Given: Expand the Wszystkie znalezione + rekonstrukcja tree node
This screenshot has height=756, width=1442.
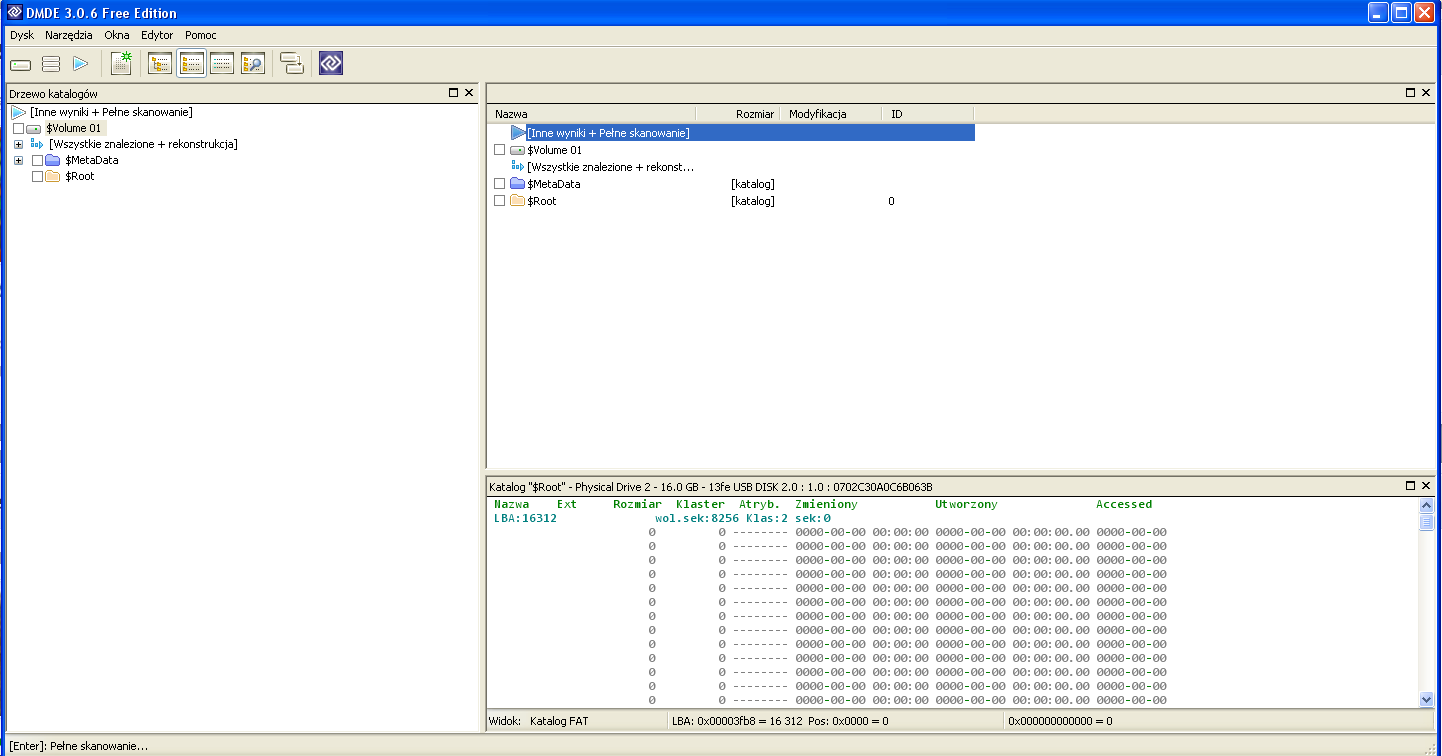Looking at the screenshot, I should (18, 144).
